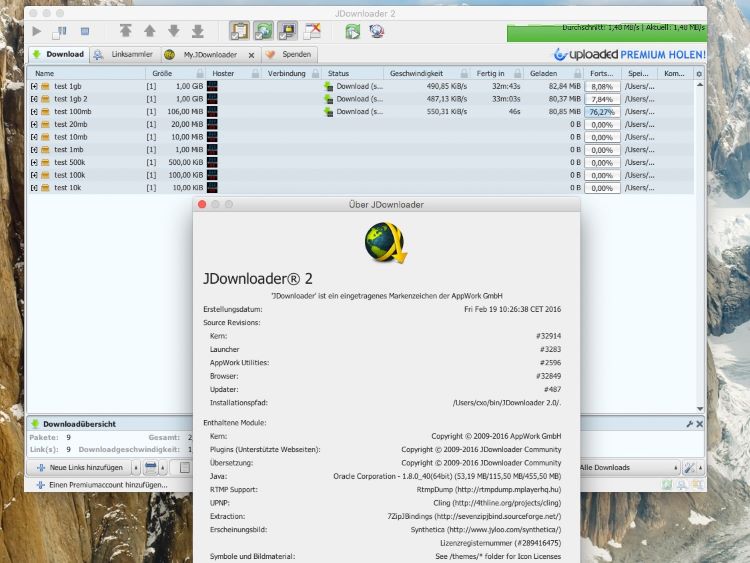Move selection to bottom of list
750x563 pixels.
coord(198,31)
